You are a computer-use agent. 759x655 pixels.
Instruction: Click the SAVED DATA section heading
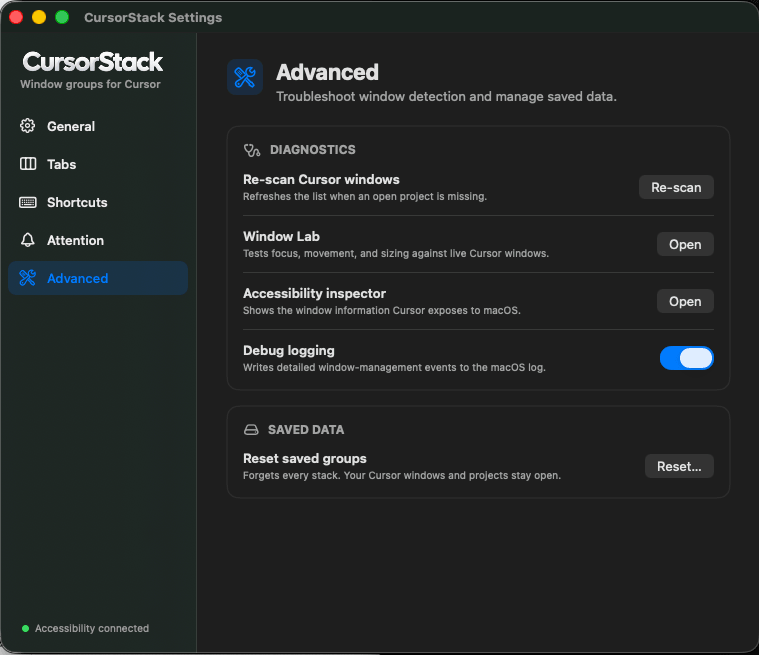pos(306,430)
